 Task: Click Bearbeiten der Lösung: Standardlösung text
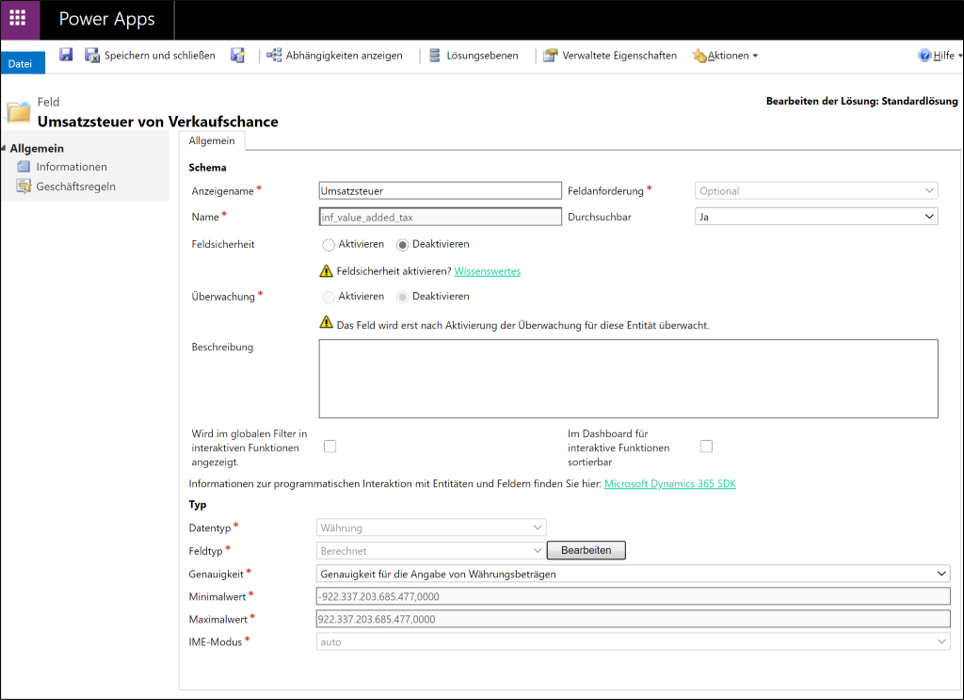(x=861, y=101)
